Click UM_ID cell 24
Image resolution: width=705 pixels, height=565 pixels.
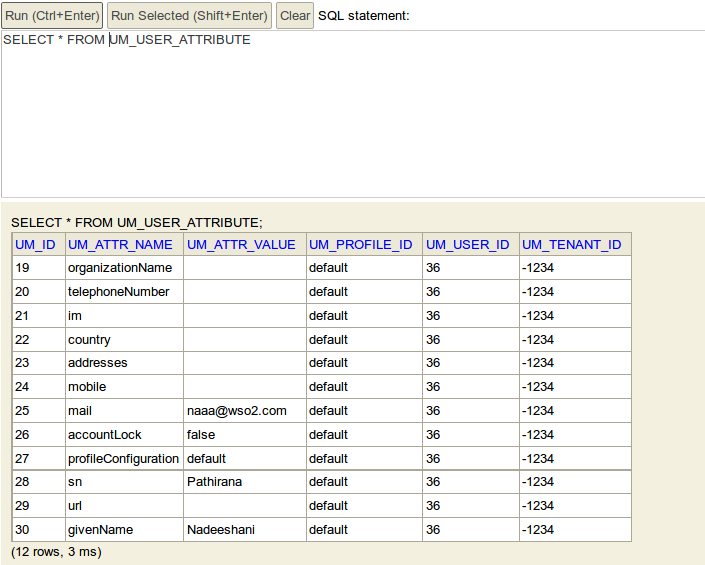39,387
